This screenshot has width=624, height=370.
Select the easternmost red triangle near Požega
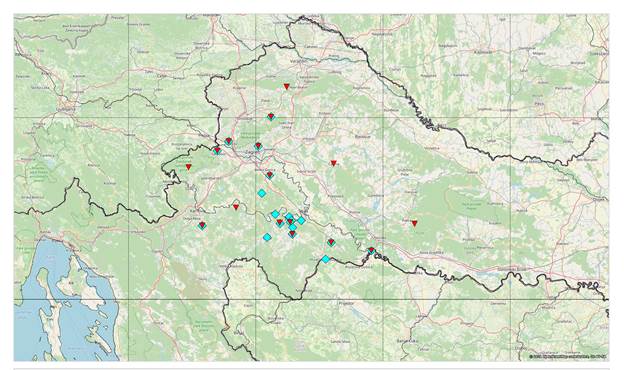(414, 224)
